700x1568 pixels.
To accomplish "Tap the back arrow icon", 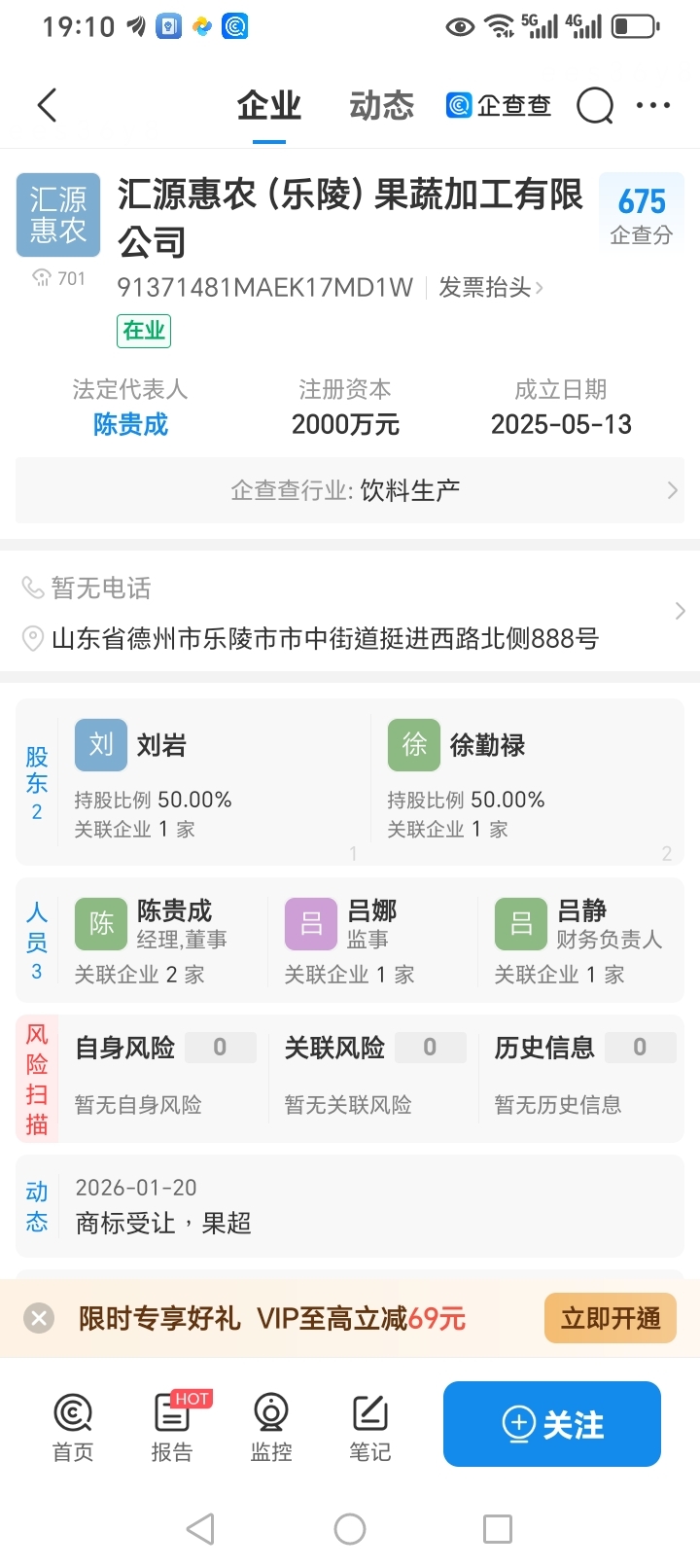I will (47, 105).
